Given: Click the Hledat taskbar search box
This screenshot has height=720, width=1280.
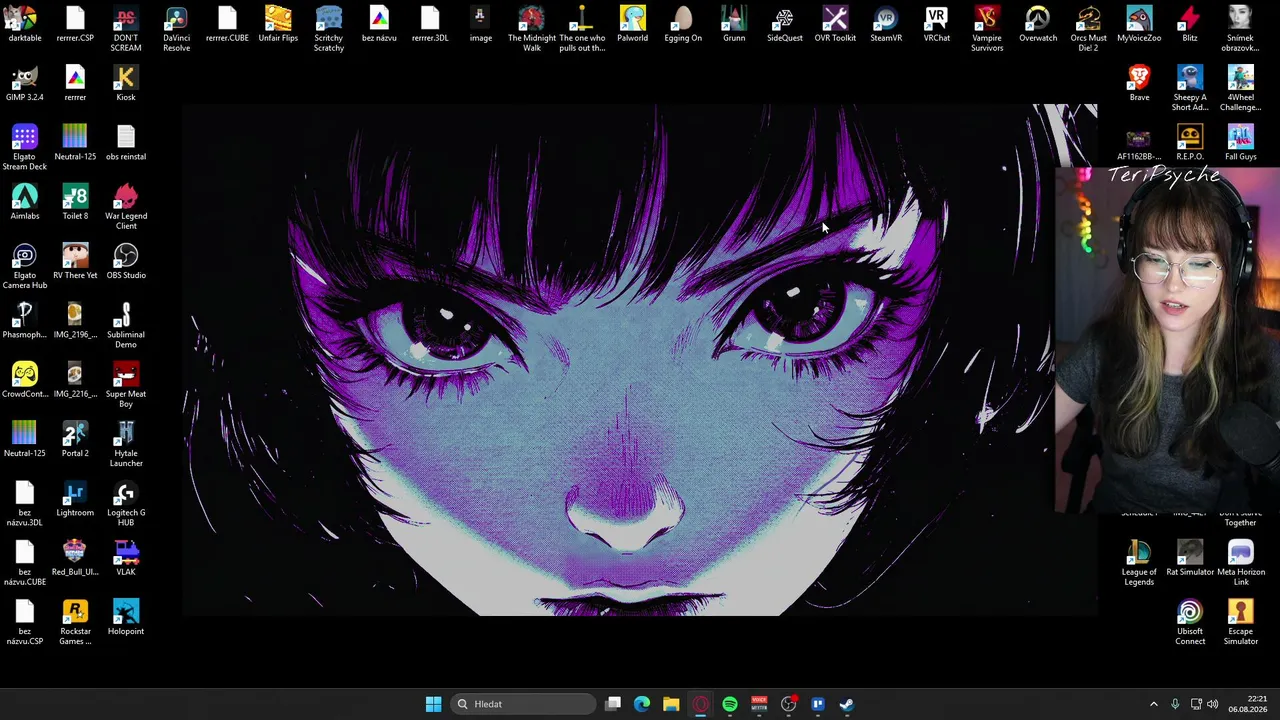Looking at the screenshot, I should (x=522, y=704).
